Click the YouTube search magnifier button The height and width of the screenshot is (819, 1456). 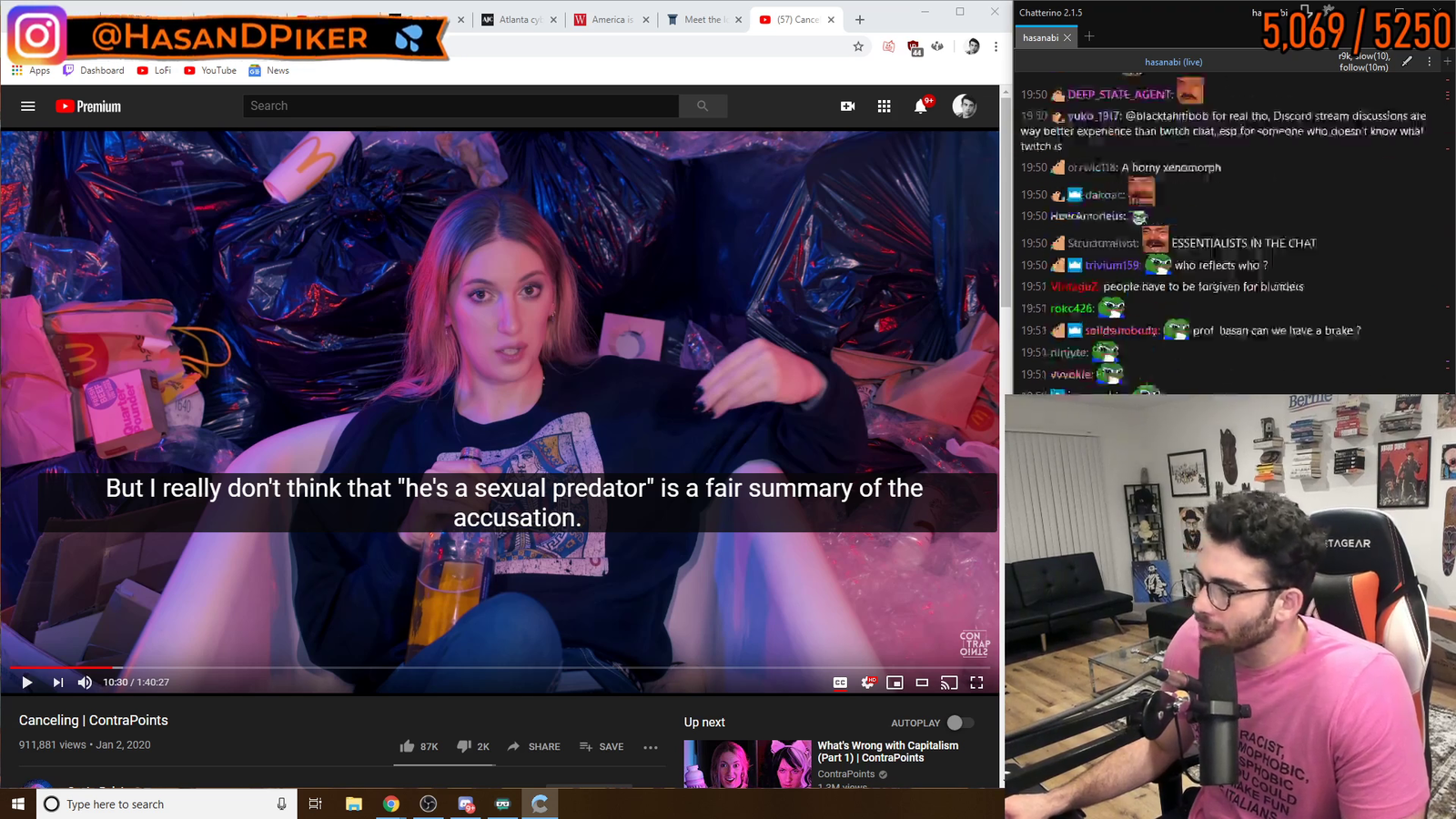(x=703, y=106)
